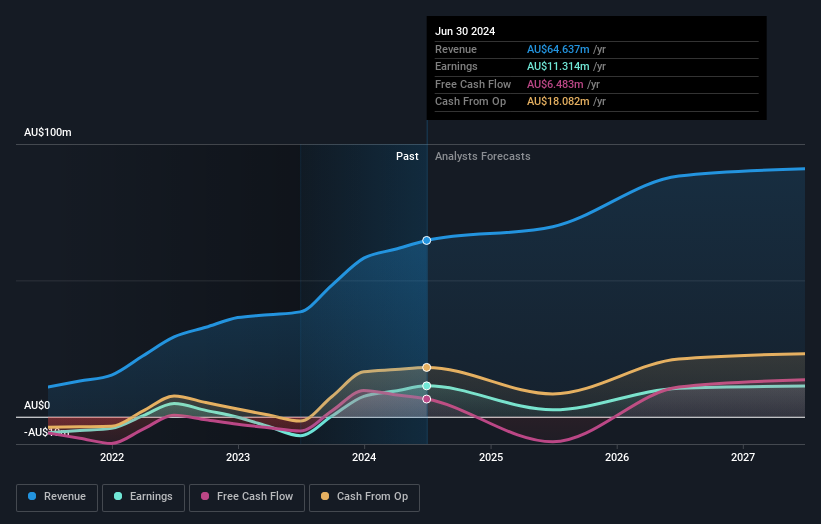Click the AU$11.314m earnings value
The width and height of the screenshot is (821, 524).
point(558,66)
